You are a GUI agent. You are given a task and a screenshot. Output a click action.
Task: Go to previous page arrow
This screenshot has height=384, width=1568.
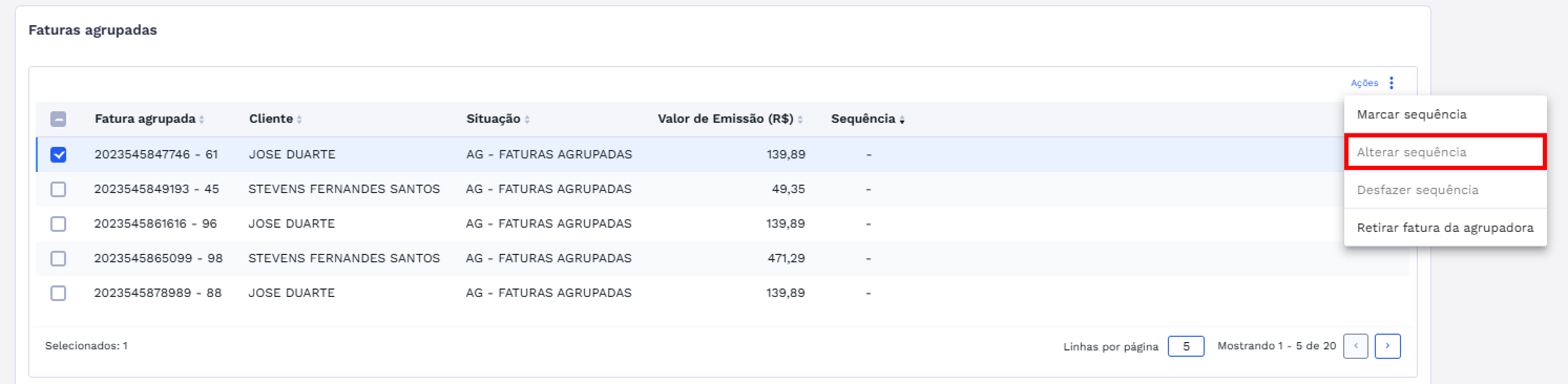point(1355,346)
